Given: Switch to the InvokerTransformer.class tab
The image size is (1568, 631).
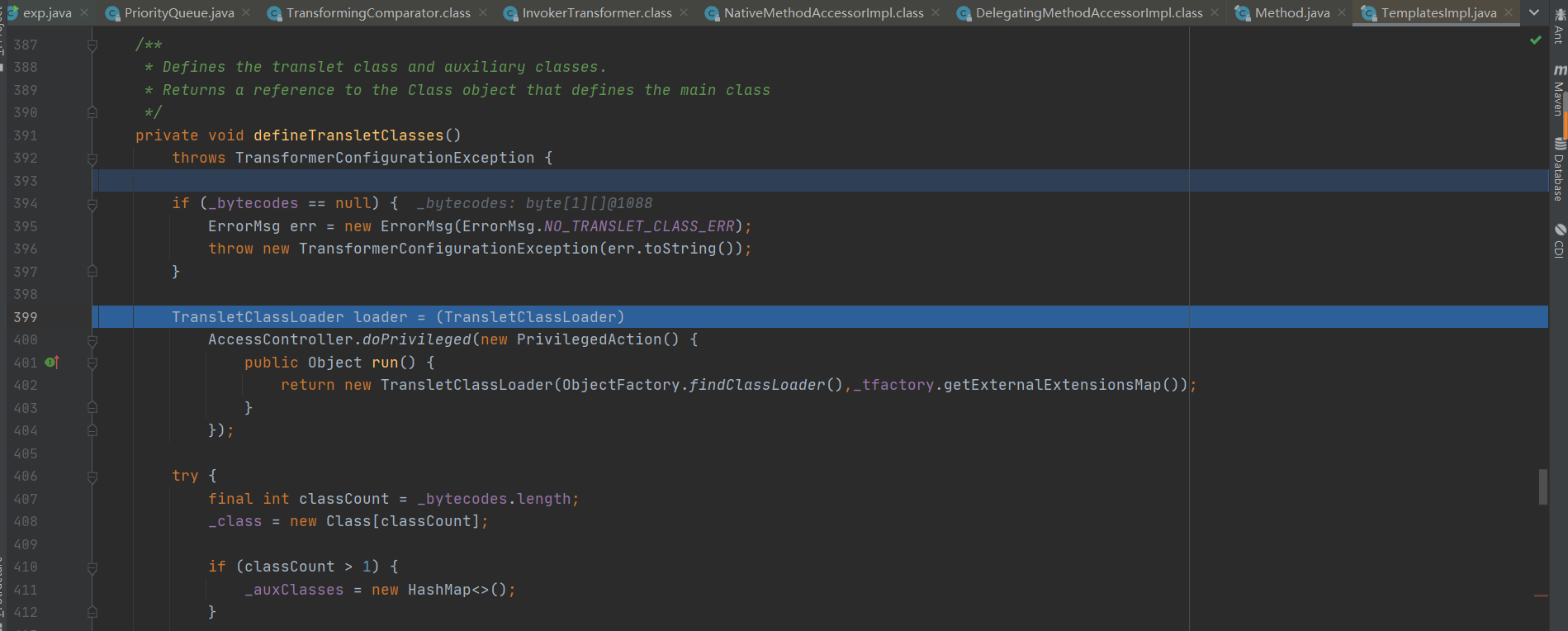Looking at the screenshot, I should 597,13.
